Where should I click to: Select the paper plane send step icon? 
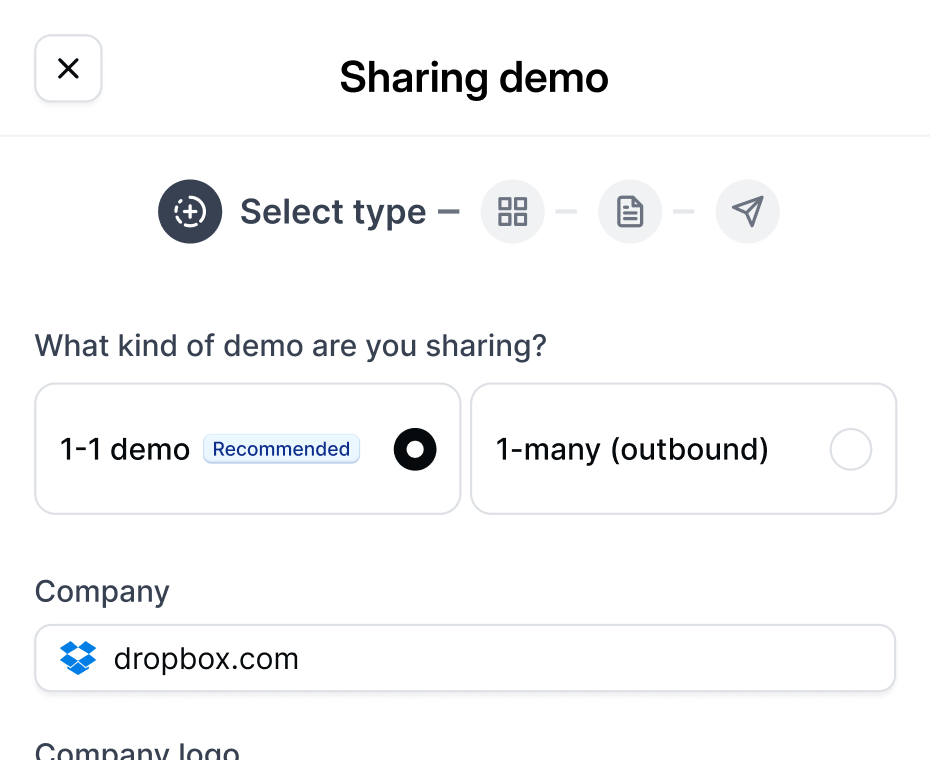(x=747, y=211)
